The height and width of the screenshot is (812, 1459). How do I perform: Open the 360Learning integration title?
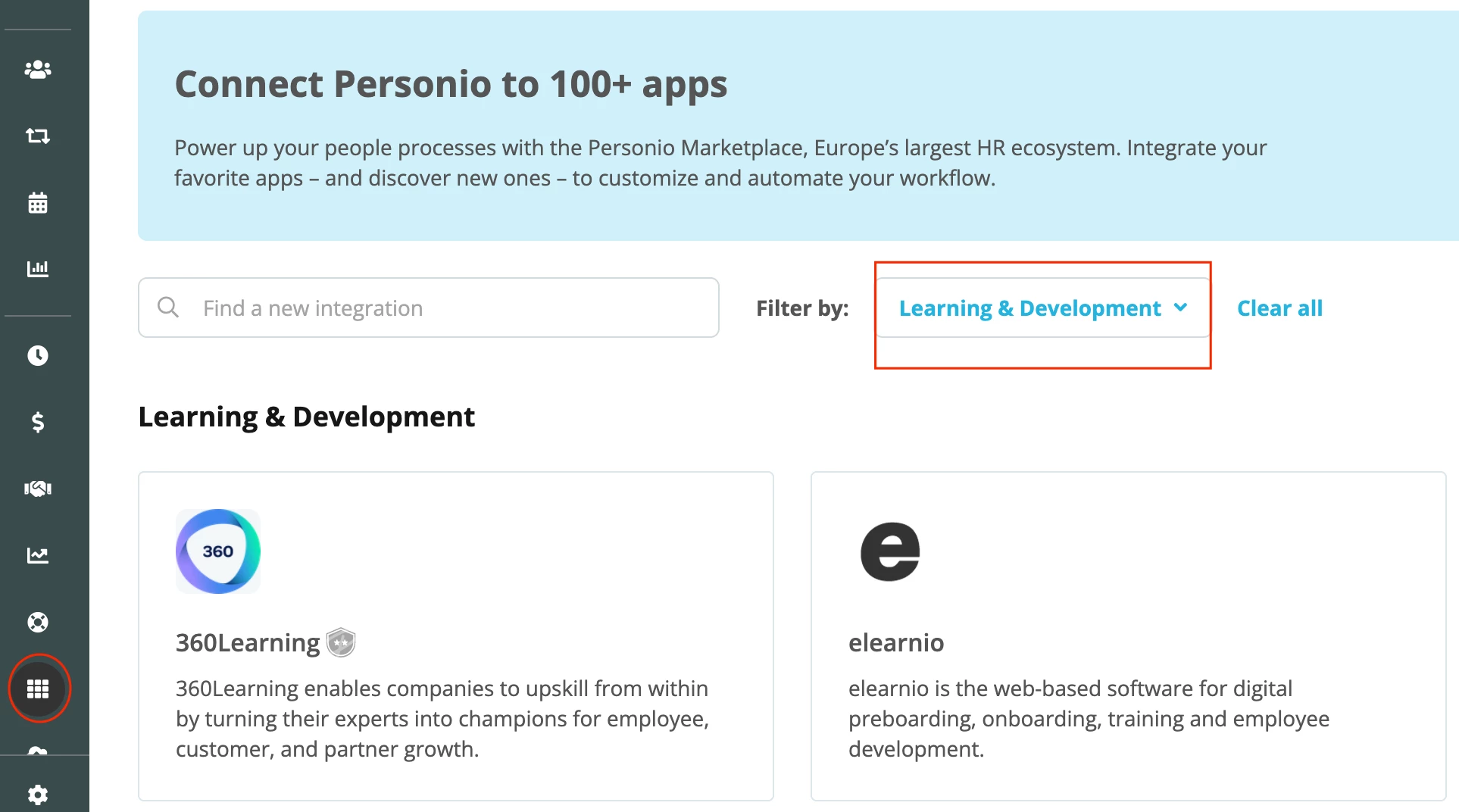[x=248, y=643]
